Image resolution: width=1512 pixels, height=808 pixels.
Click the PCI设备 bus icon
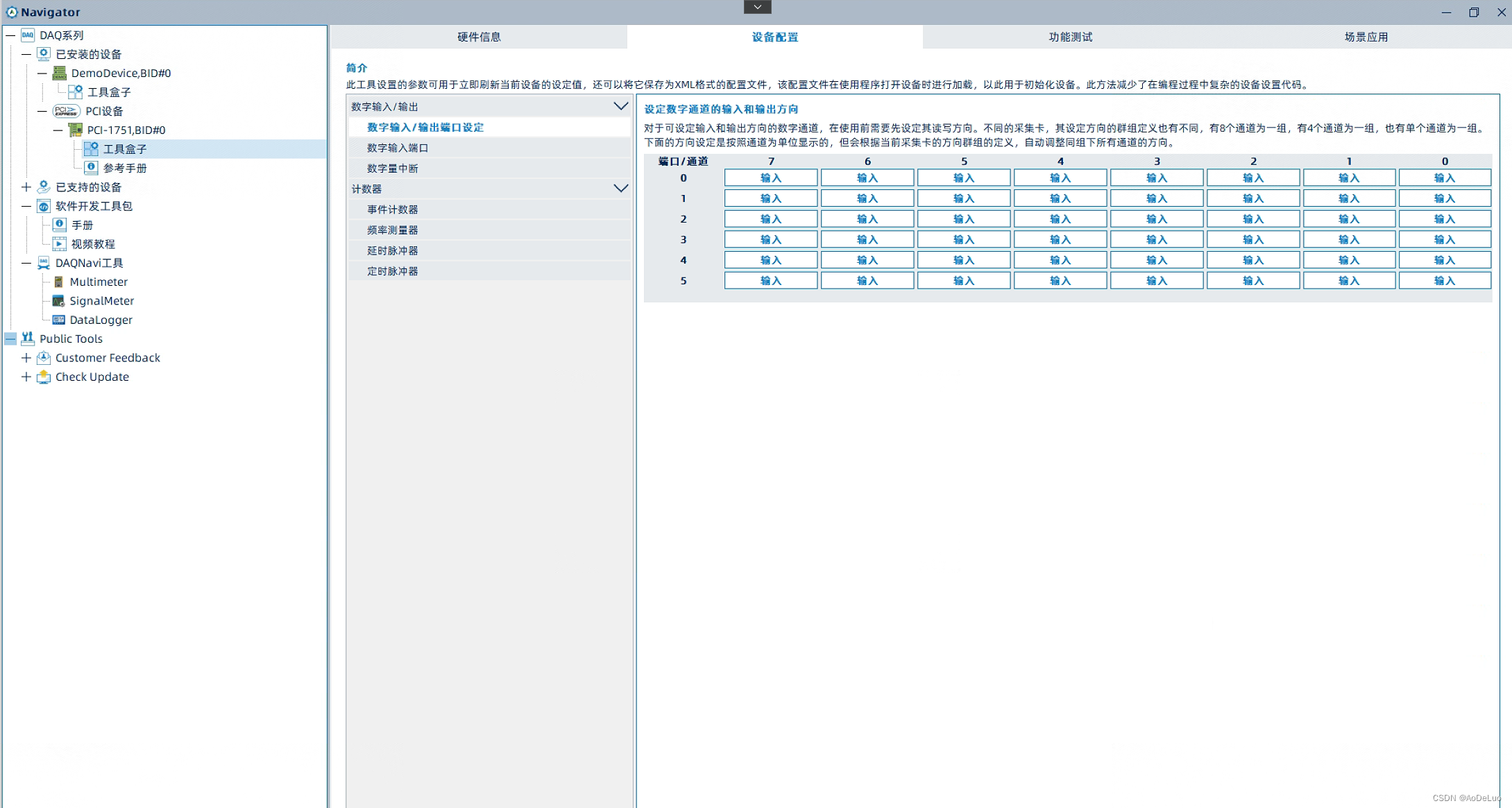point(67,111)
